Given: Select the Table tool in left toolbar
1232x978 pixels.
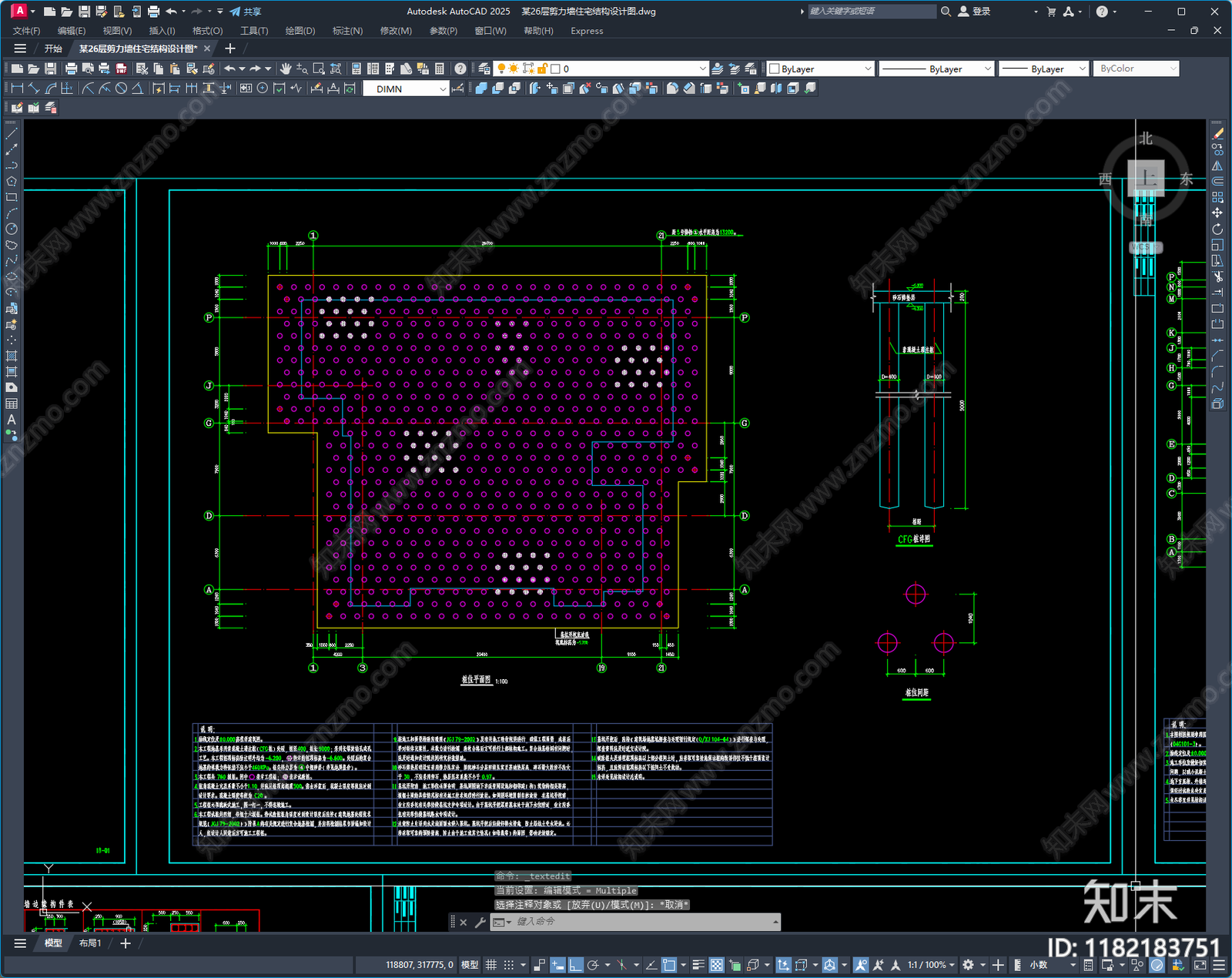Looking at the screenshot, I should [x=12, y=404].
